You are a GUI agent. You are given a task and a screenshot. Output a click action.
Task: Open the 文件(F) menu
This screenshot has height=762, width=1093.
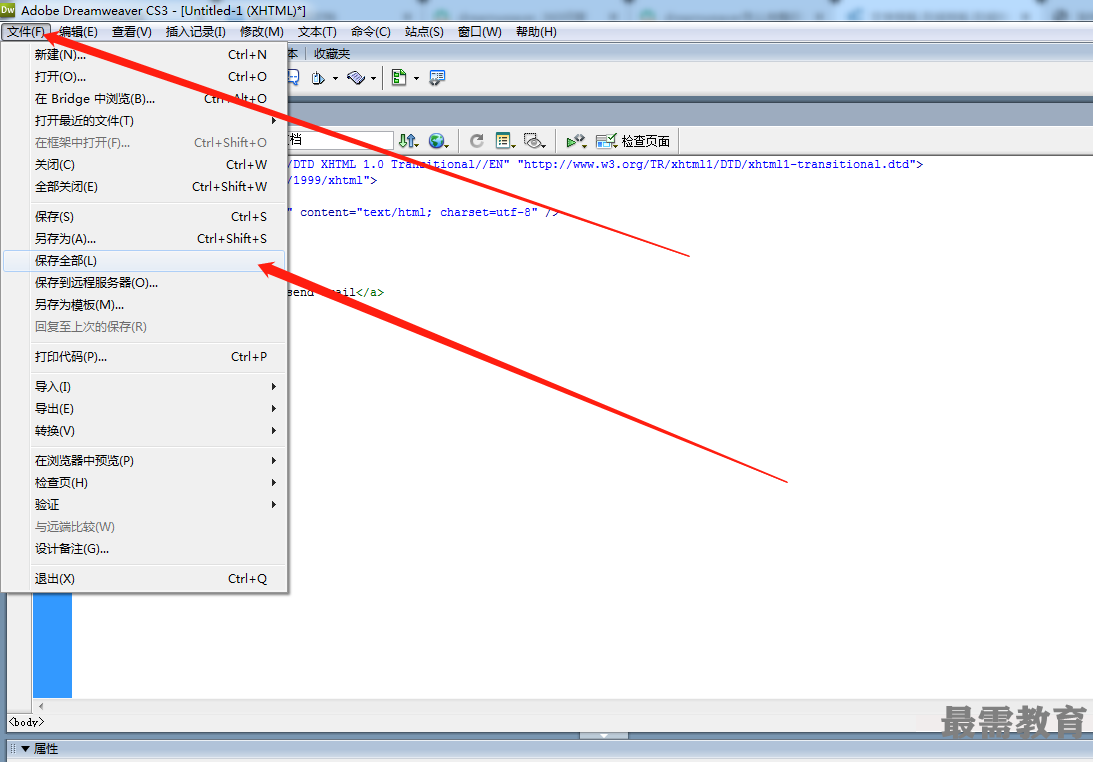click(26, 32)
